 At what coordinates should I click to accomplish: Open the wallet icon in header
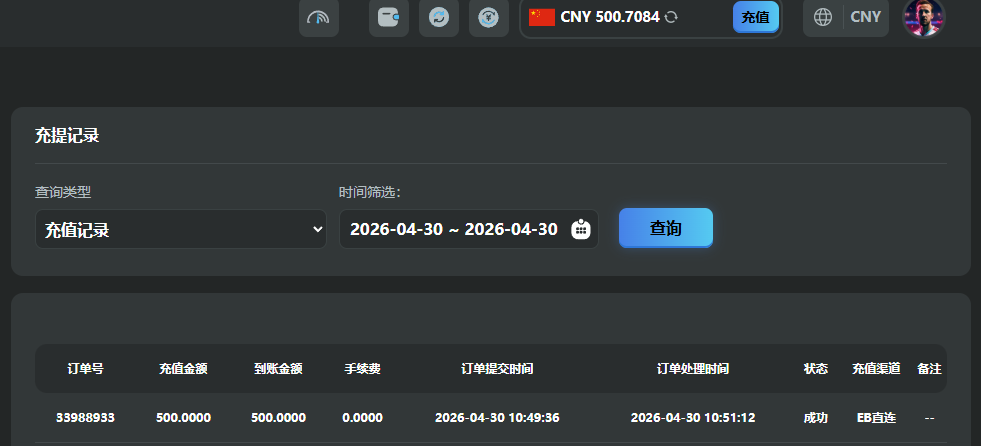coord(389,18)
